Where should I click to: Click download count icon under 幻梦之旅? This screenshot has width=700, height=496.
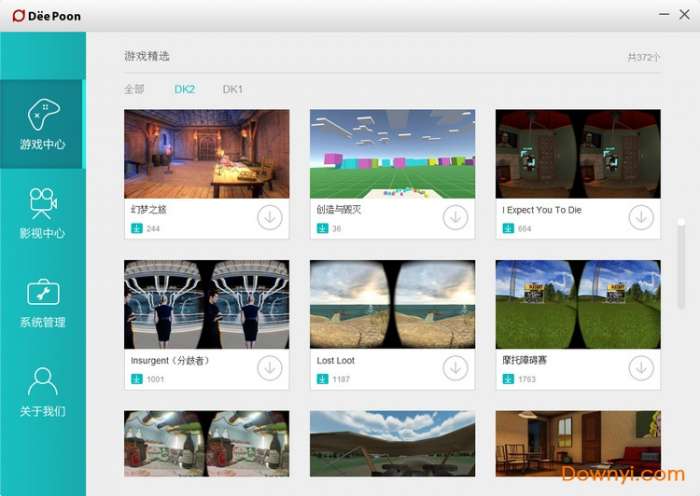(x=137, y=229)
